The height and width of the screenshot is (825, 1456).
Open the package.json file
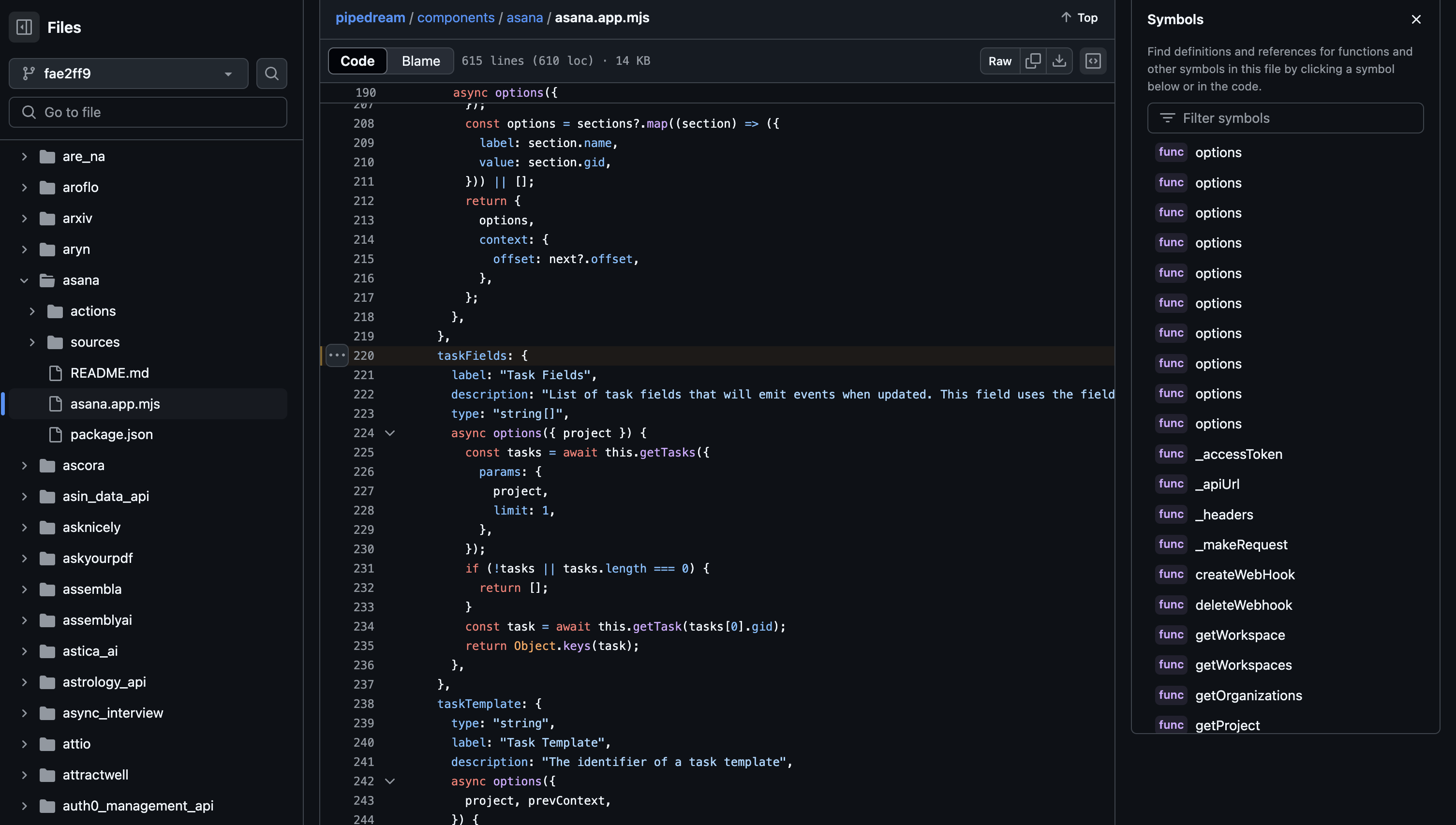pyautogui.click(x=111, y=434)
